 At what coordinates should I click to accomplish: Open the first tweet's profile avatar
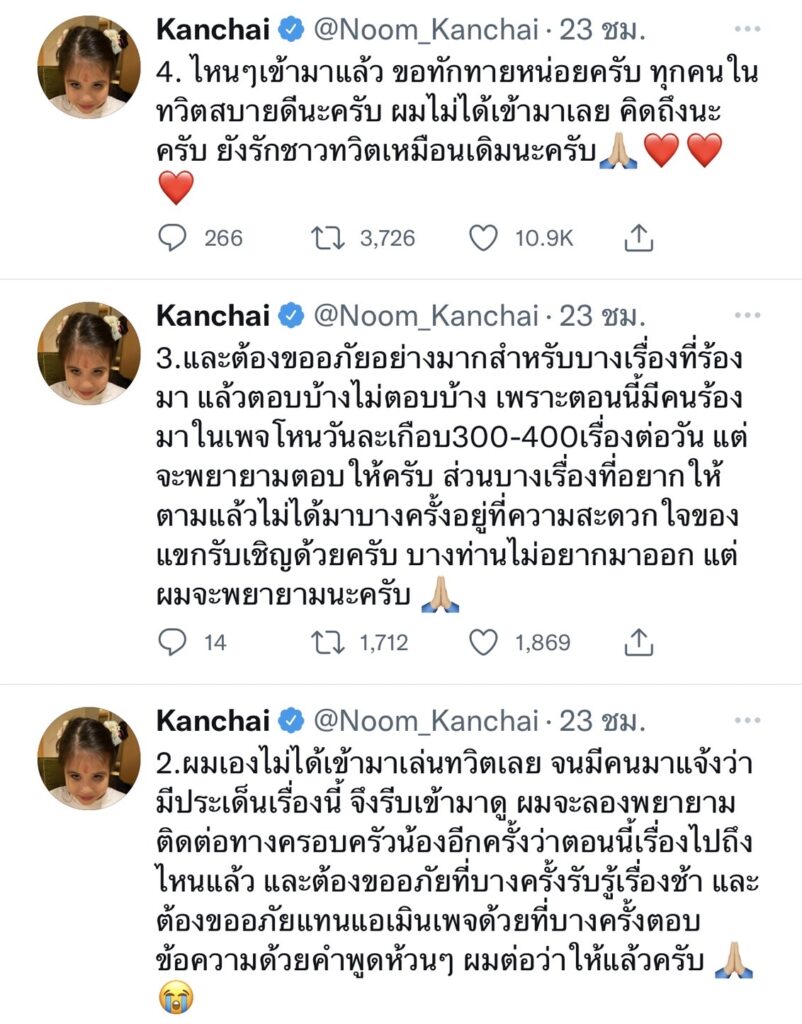tap(89, 66)
